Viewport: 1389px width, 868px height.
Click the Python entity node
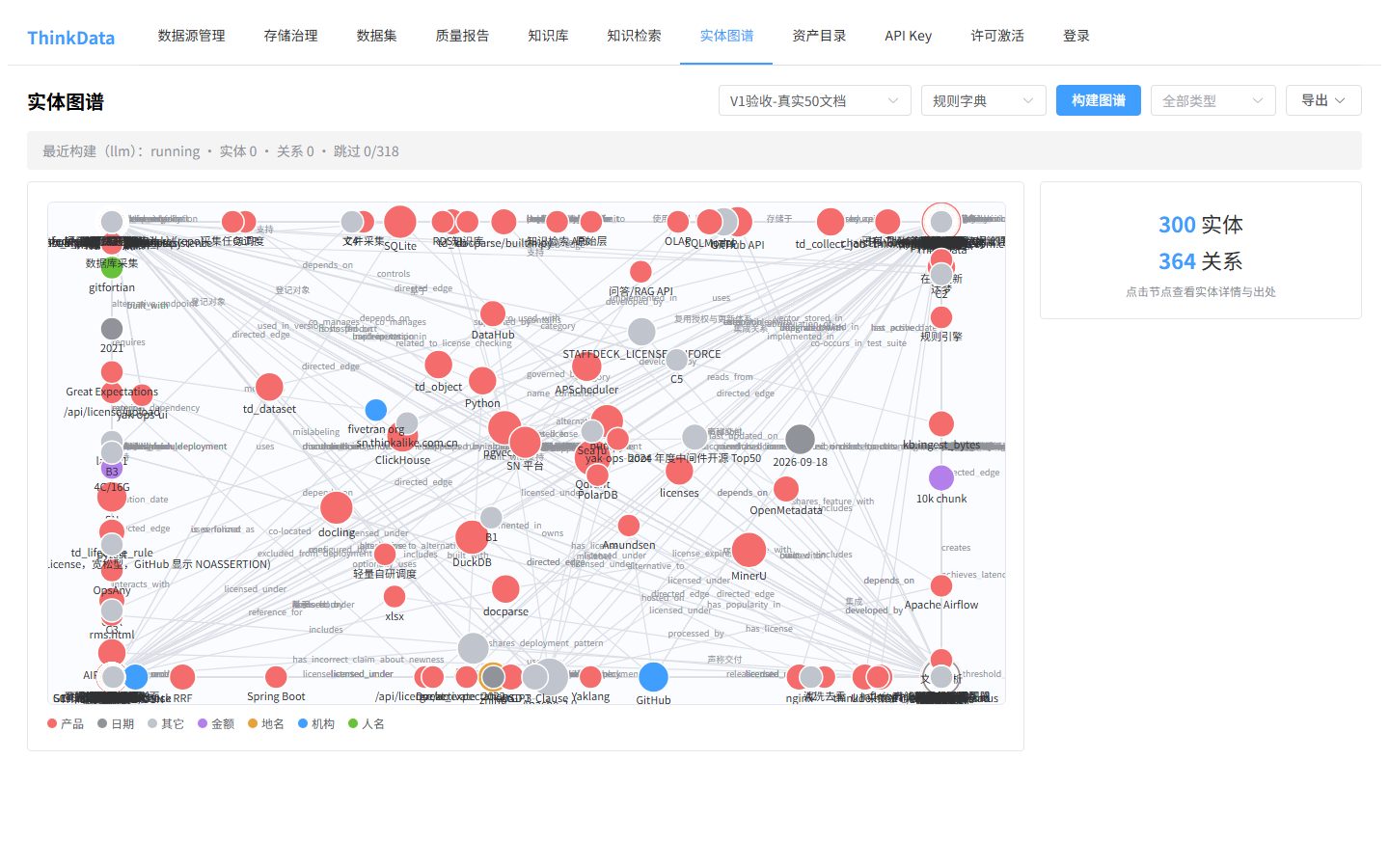point(482,381)
